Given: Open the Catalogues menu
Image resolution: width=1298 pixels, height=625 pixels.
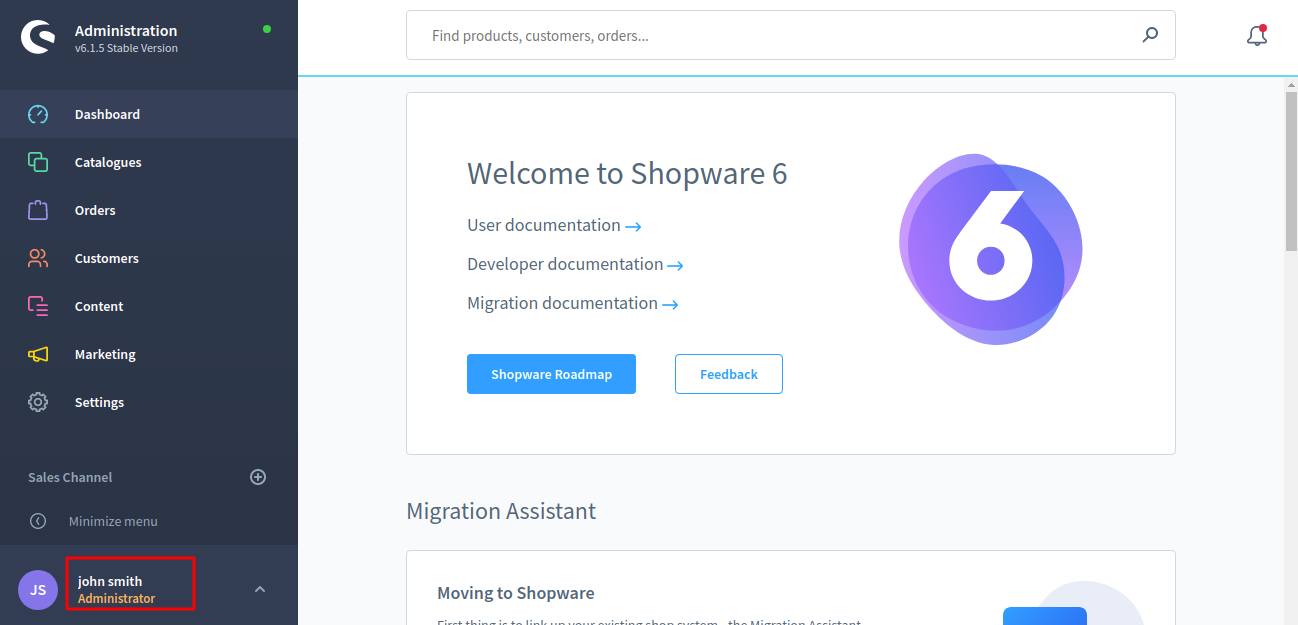Looking at the screenshot, I should [149, 162].
